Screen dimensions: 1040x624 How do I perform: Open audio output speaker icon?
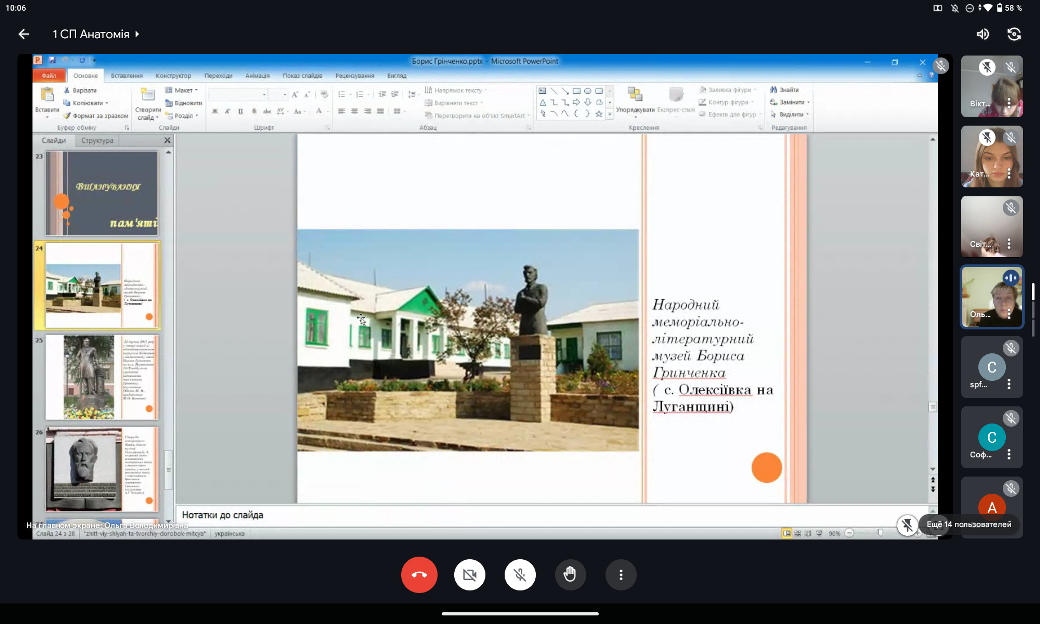click(983, 34)
